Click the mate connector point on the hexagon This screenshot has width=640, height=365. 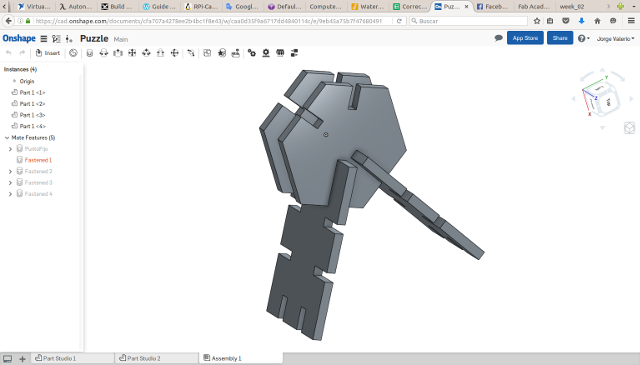point(326,134)
